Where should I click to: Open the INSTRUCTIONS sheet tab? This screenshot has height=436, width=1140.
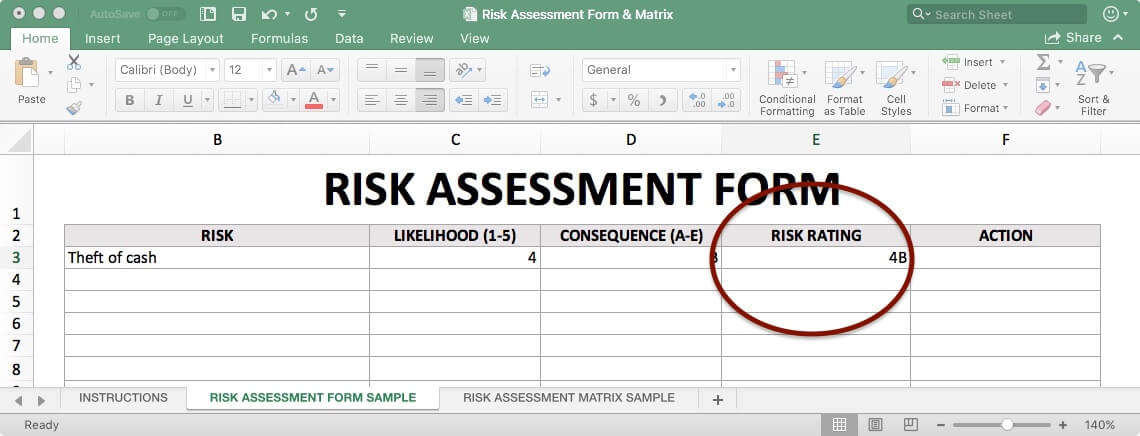click(x=124, y=397)
